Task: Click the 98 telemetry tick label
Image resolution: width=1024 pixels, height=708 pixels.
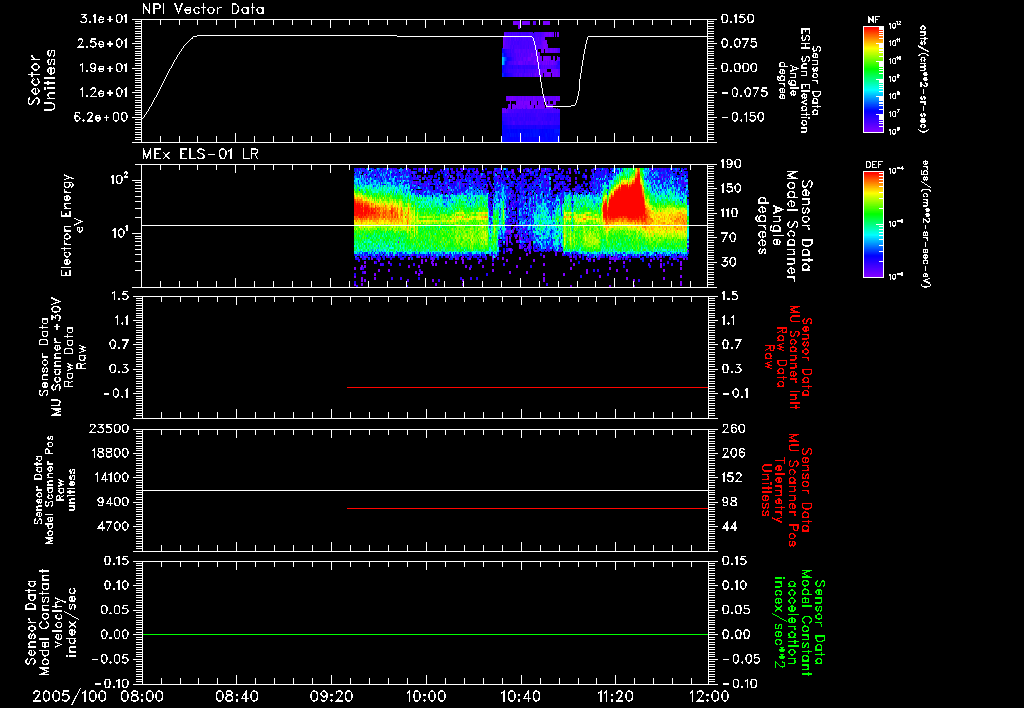Action: [x=729, y=502]
